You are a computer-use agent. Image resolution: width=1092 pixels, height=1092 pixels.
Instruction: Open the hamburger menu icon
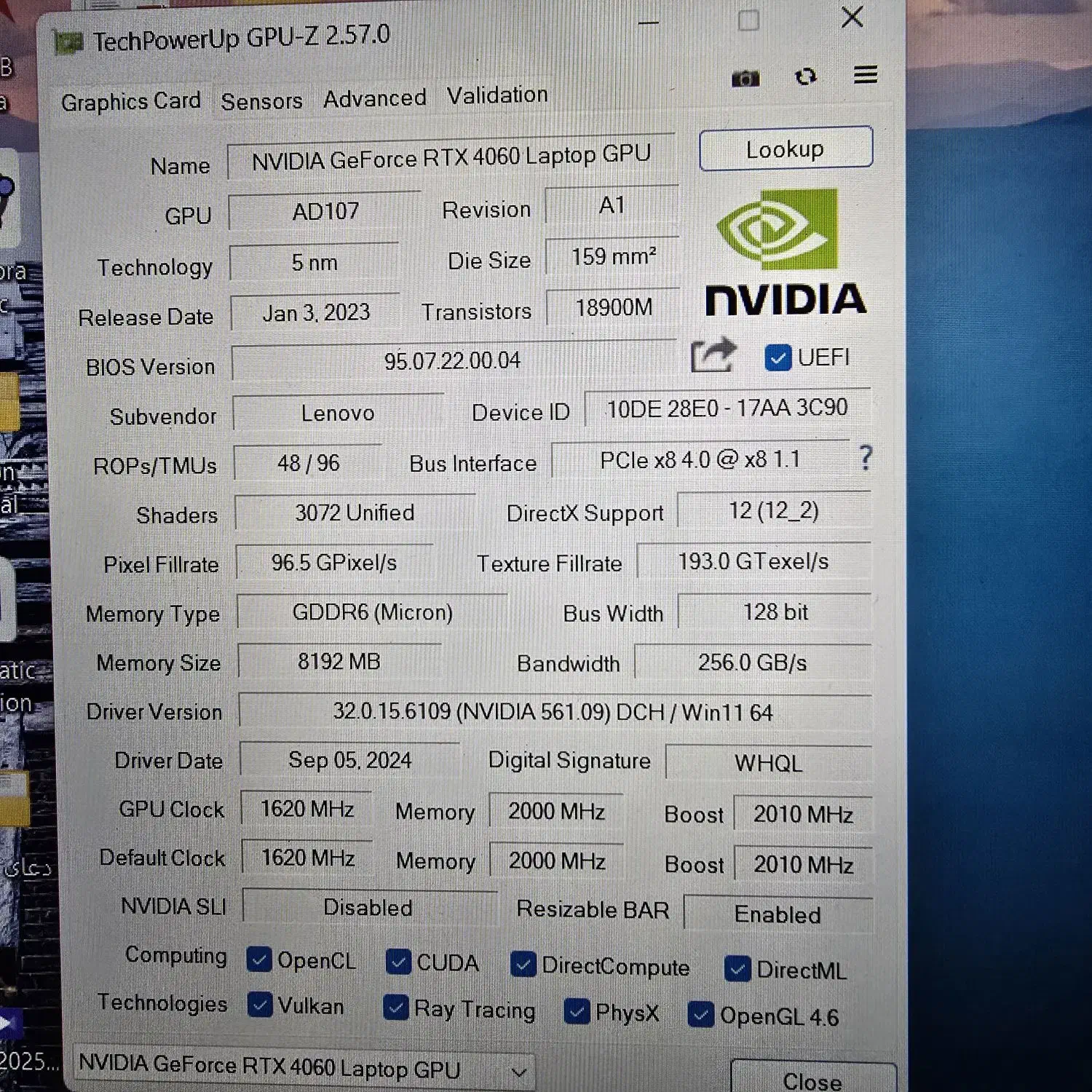865,74
